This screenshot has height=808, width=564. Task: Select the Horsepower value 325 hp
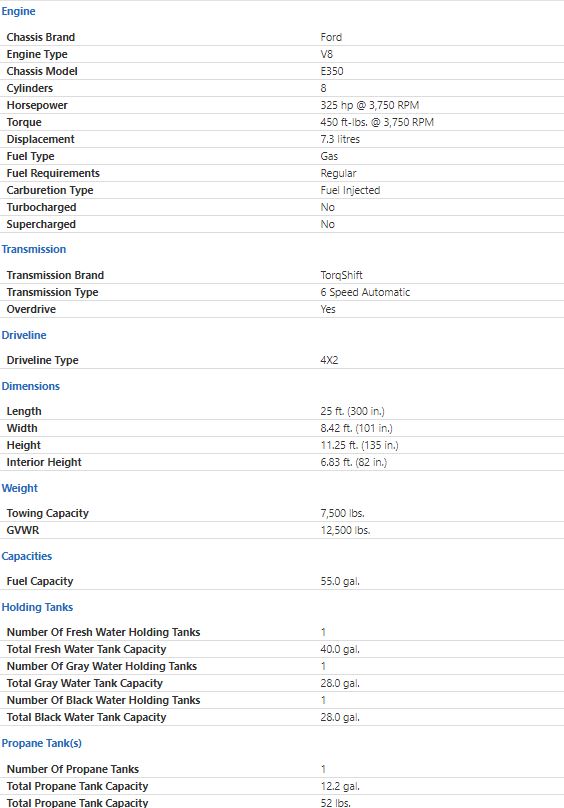tap(370, 105)
